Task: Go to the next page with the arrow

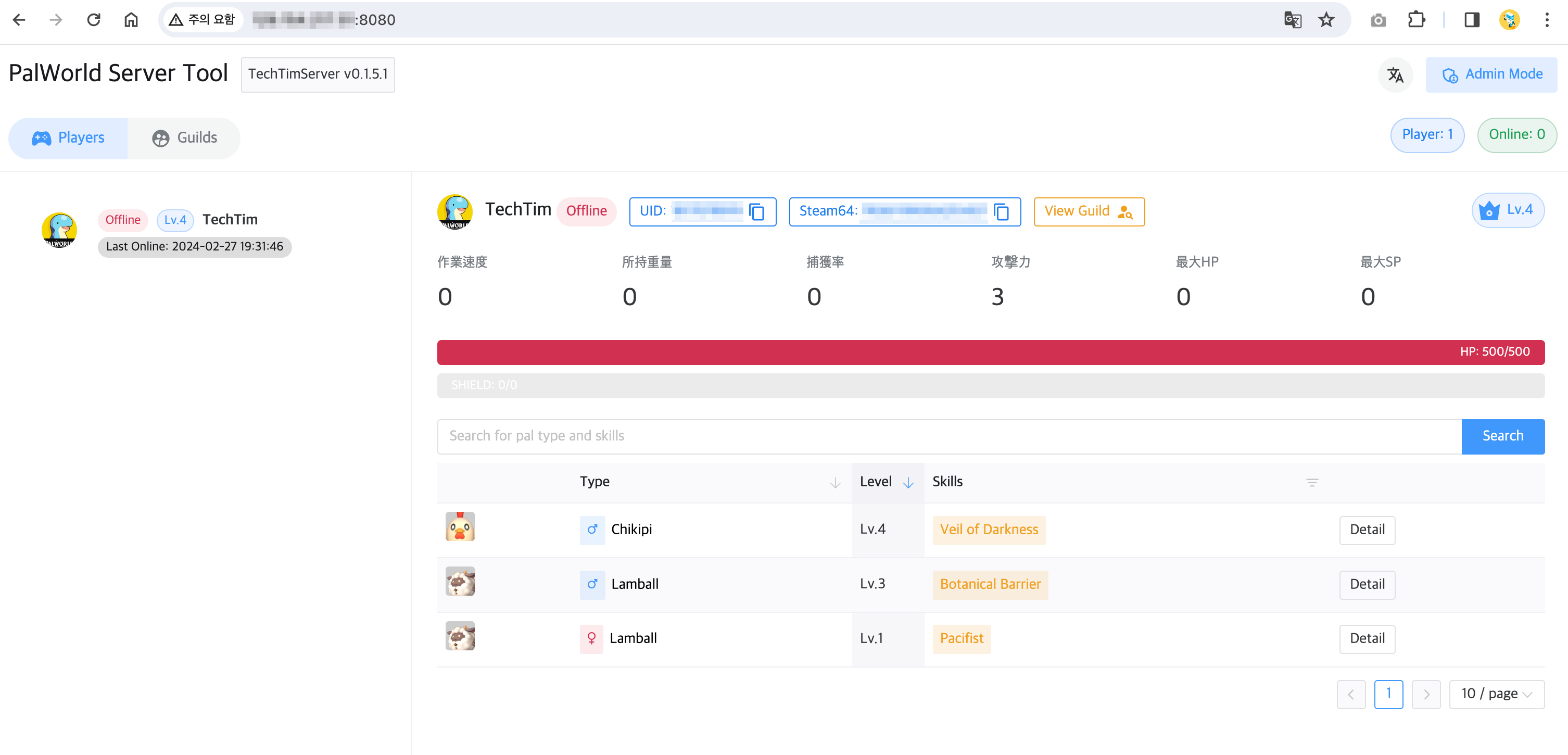Action: tap(1425, 694)
